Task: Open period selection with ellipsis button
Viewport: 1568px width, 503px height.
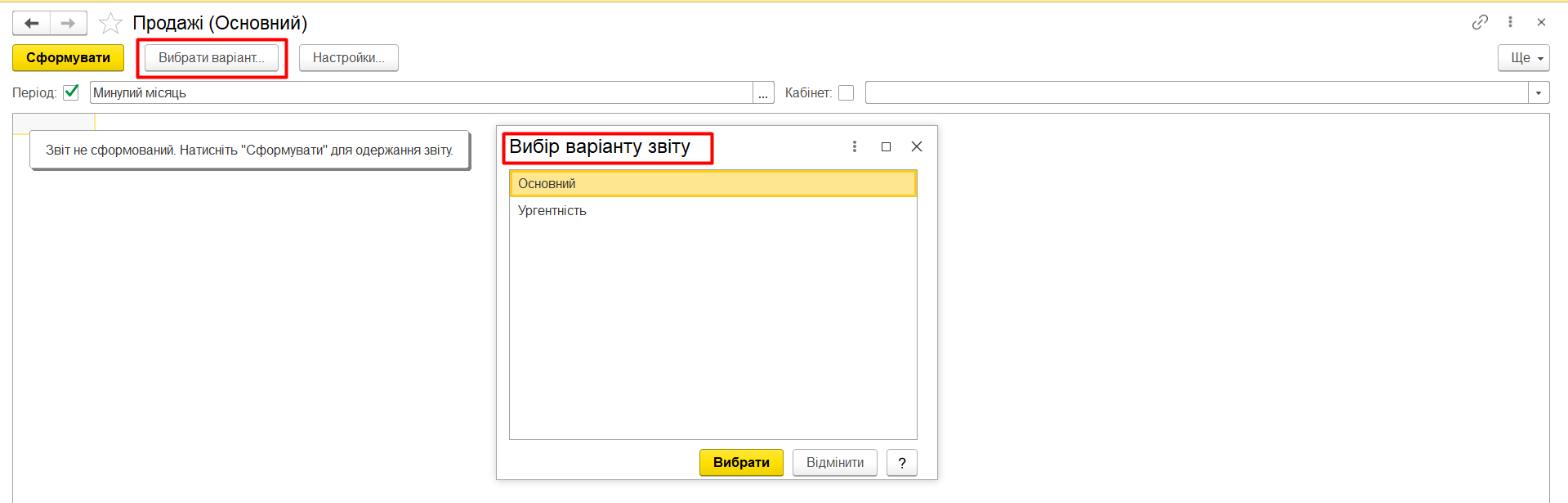Action: pyautogui.click(x=763, y=93)
